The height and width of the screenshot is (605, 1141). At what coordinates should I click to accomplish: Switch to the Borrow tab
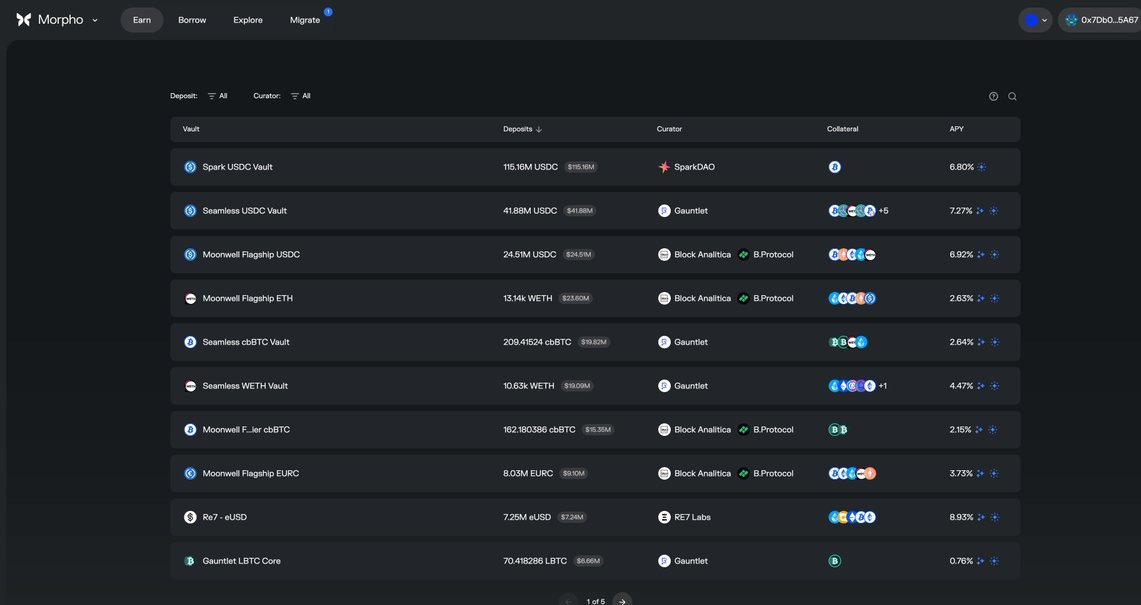click(x=192, y=20)
